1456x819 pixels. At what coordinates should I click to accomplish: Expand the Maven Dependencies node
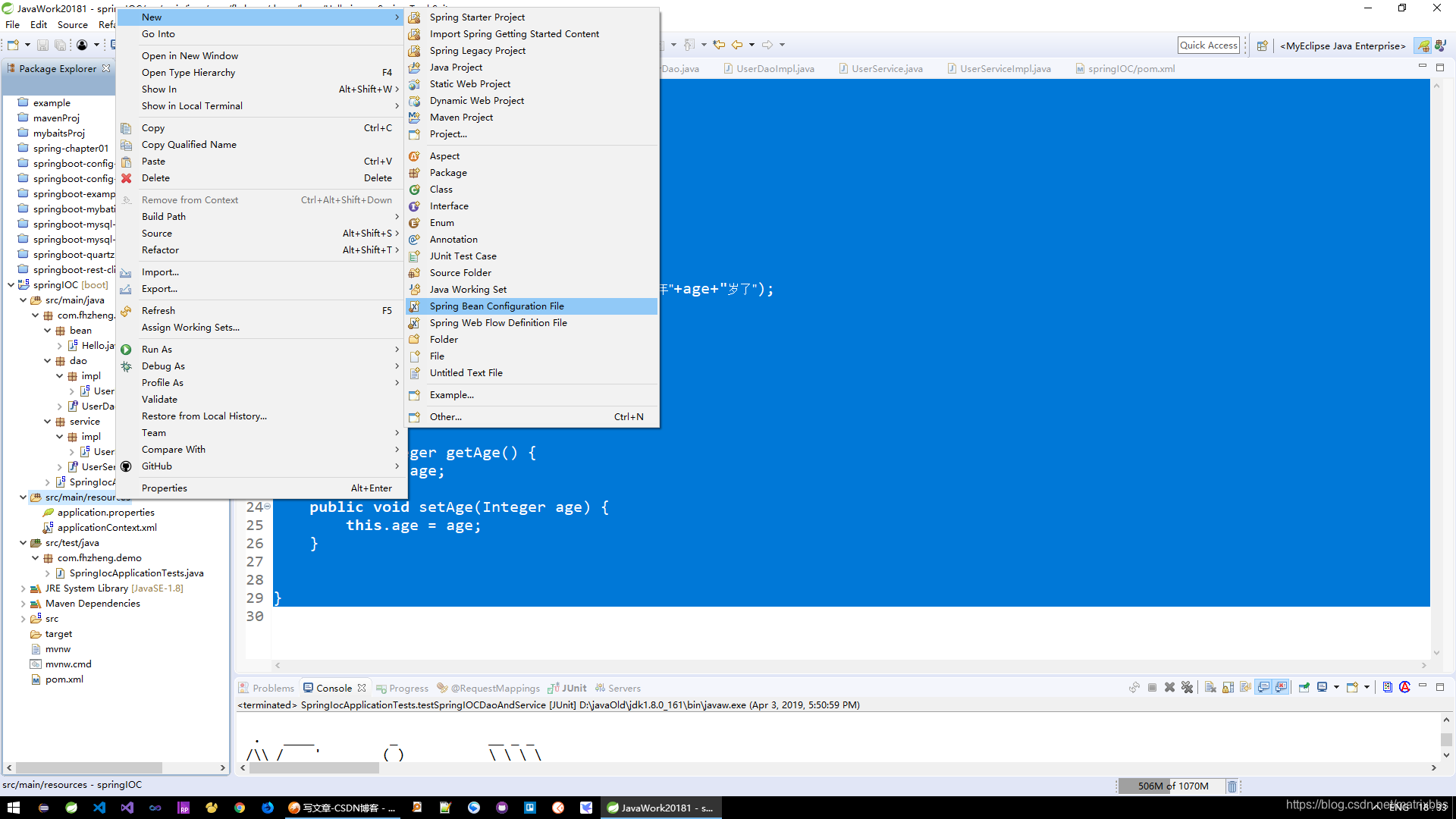(x=23, y=604)
